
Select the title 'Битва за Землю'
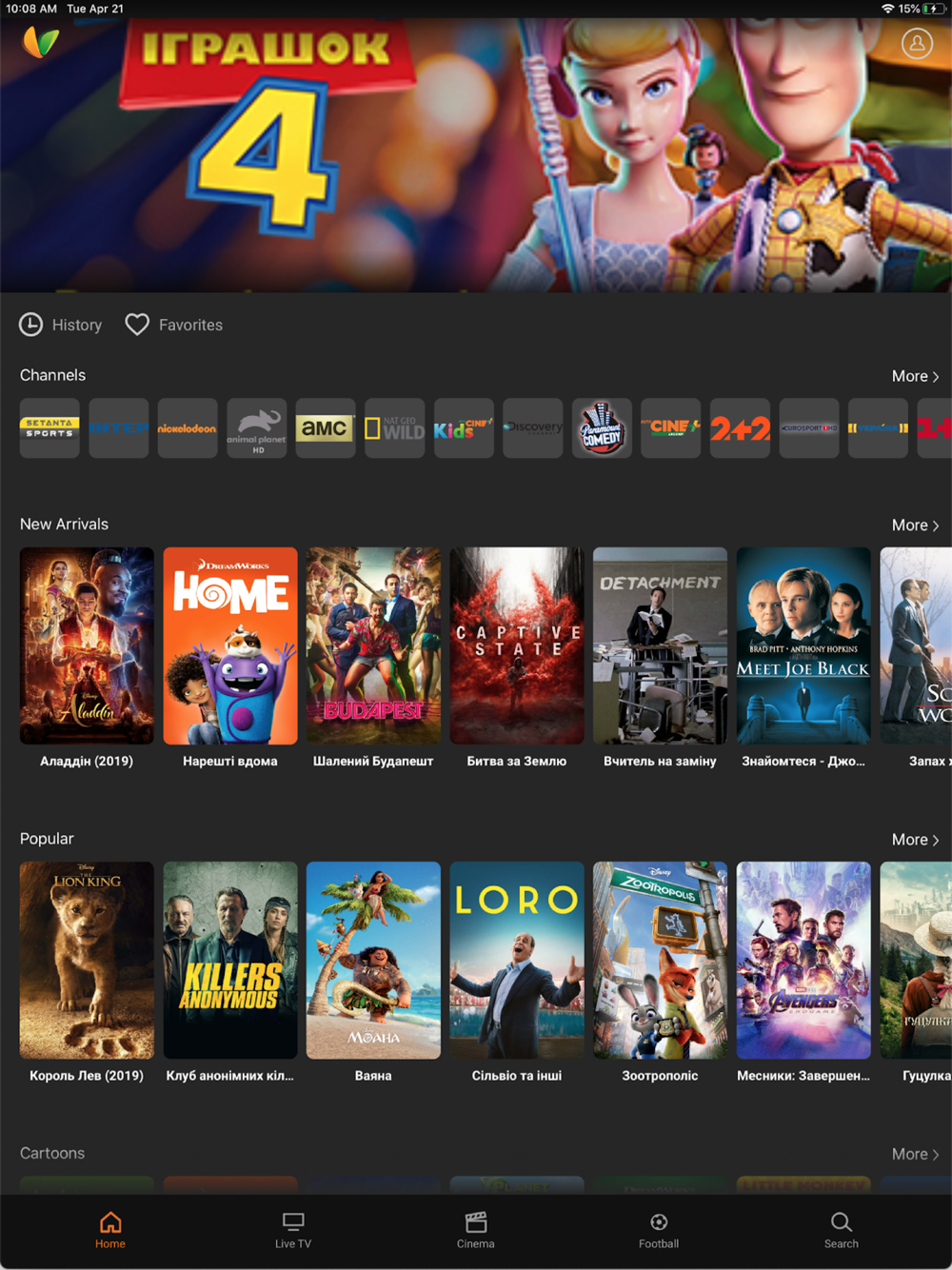coord(517,761)
